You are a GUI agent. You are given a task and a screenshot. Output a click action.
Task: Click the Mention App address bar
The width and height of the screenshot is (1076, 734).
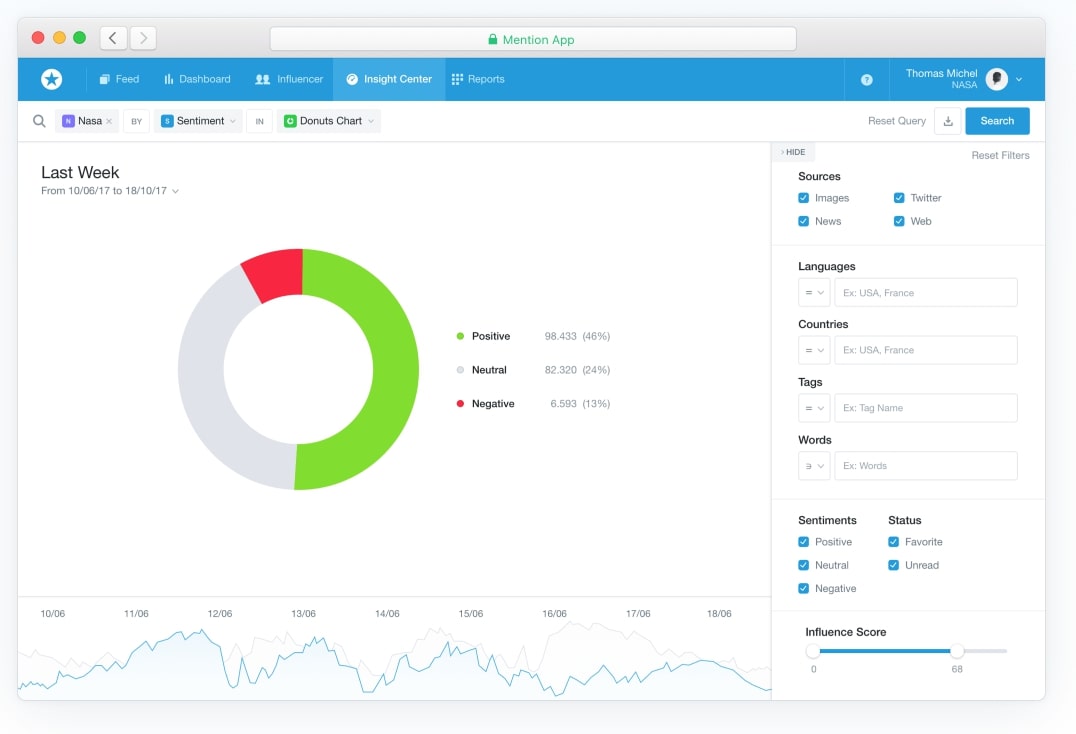coord(533,39)
